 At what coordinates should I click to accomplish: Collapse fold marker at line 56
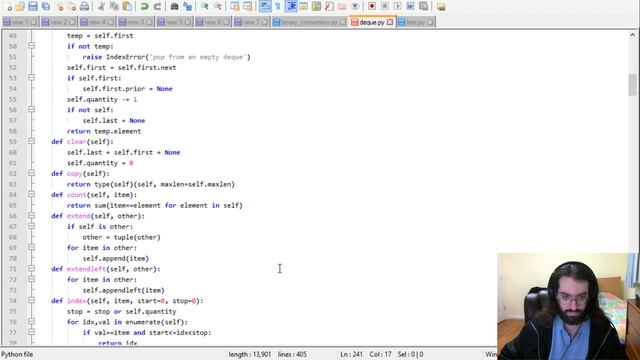pyautogui.click(x=31, y=110)
